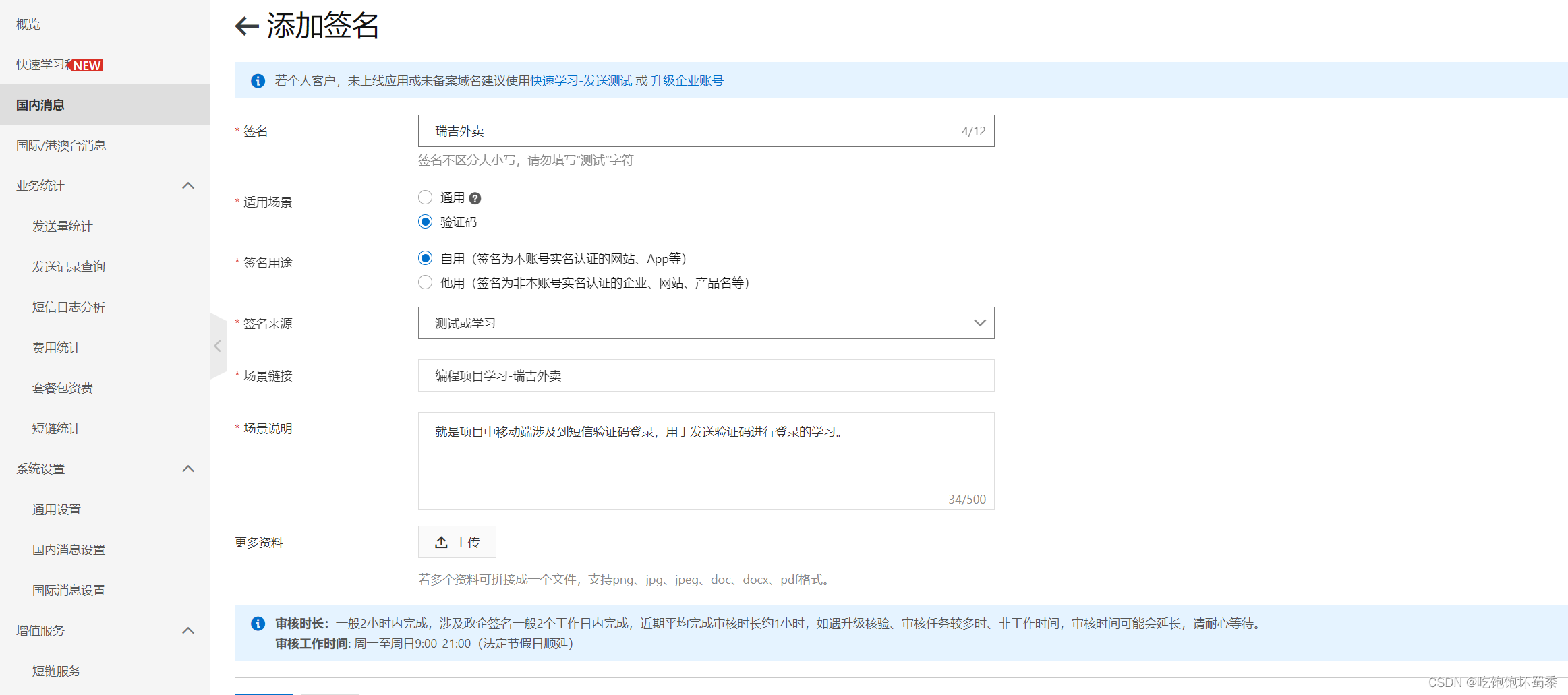
Task: Click the NEW badge next to 快速学习
Action: tap(86, 65)
